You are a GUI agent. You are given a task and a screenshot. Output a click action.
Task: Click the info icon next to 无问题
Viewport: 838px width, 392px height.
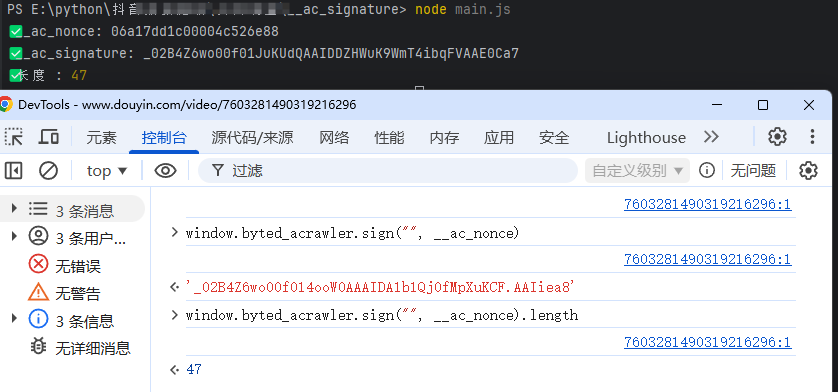tap(707, 171)
